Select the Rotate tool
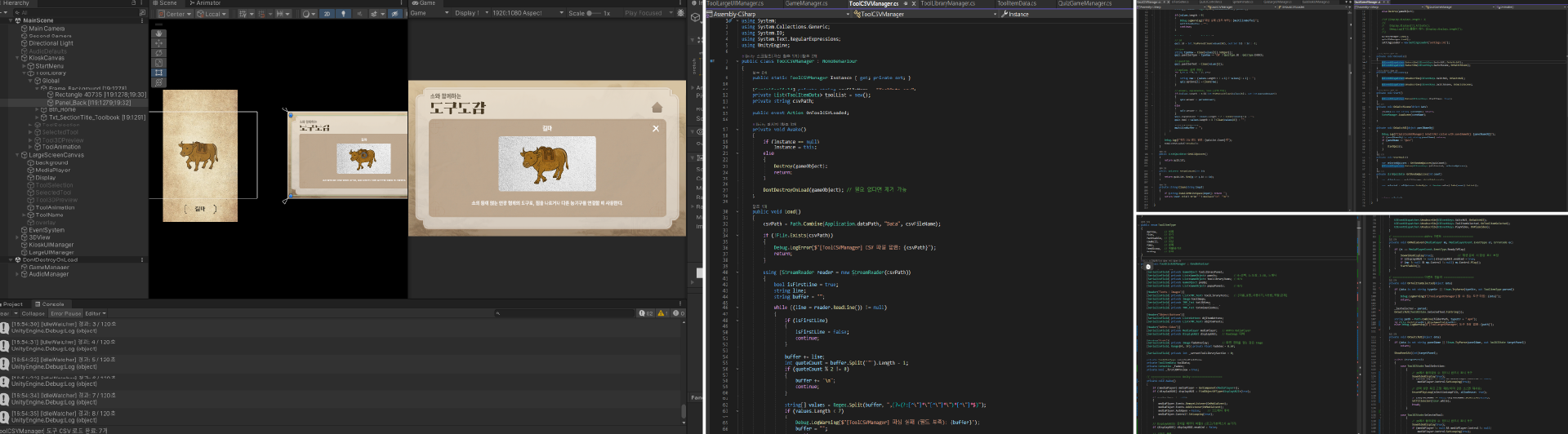The image size is (1568, 434). [158, 53]
